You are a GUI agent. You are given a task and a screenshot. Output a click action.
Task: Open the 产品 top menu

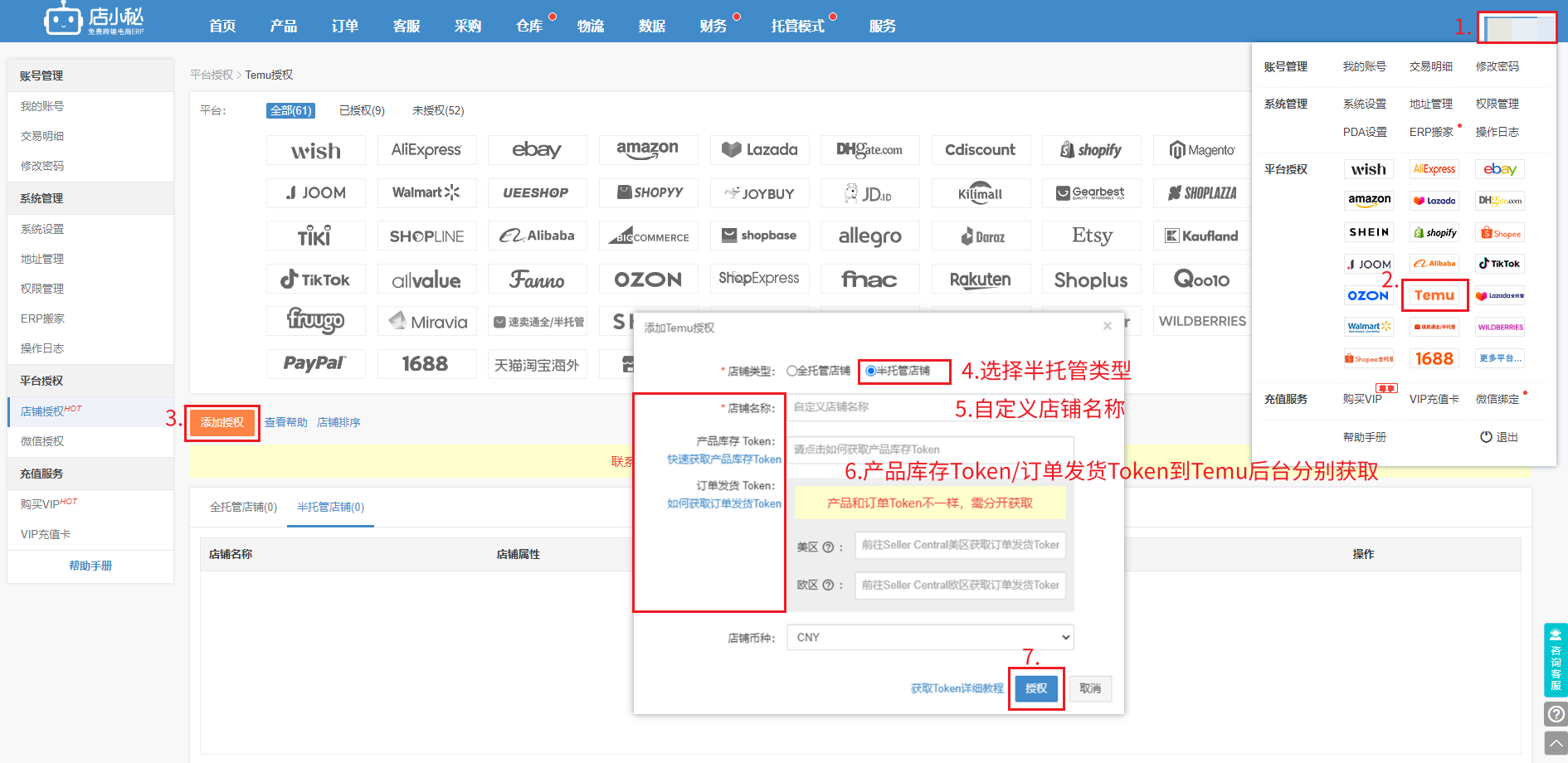click(284, 26)
